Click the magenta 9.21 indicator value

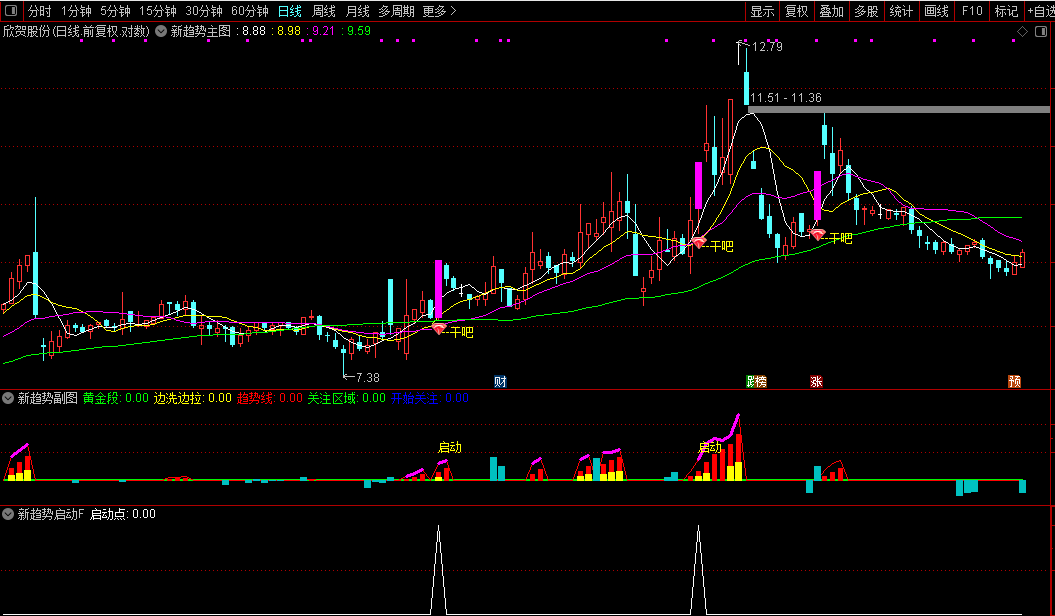tap(324, 31)
